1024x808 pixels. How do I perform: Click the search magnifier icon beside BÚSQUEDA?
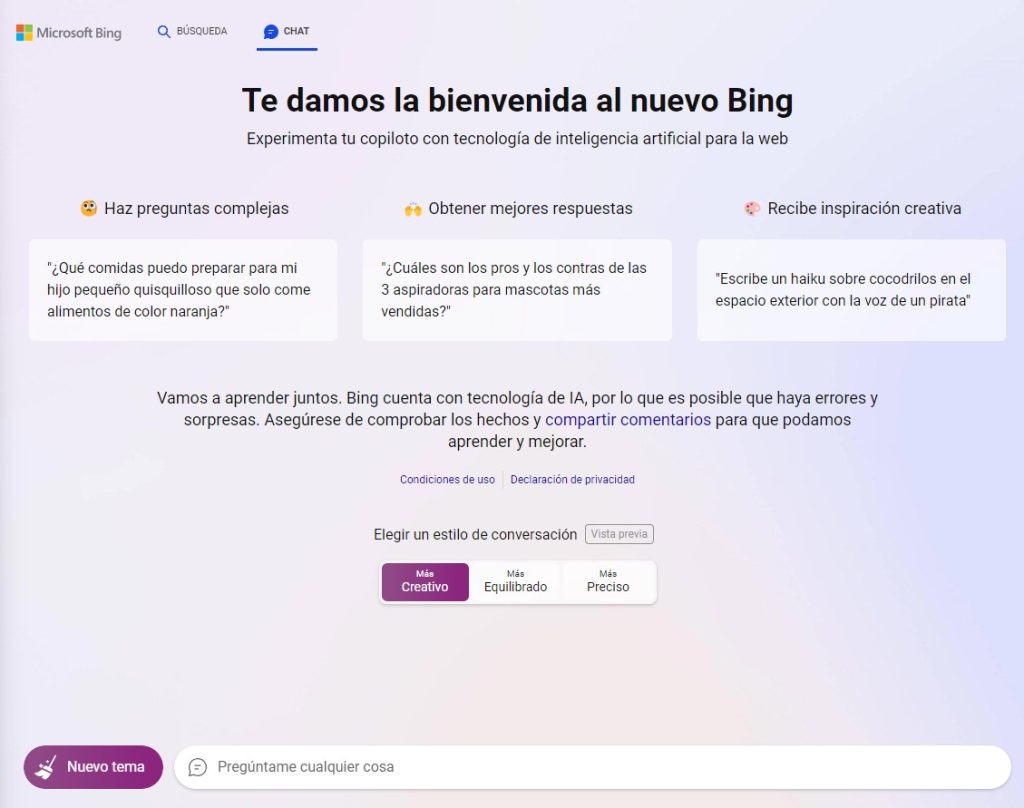[164, 31]
